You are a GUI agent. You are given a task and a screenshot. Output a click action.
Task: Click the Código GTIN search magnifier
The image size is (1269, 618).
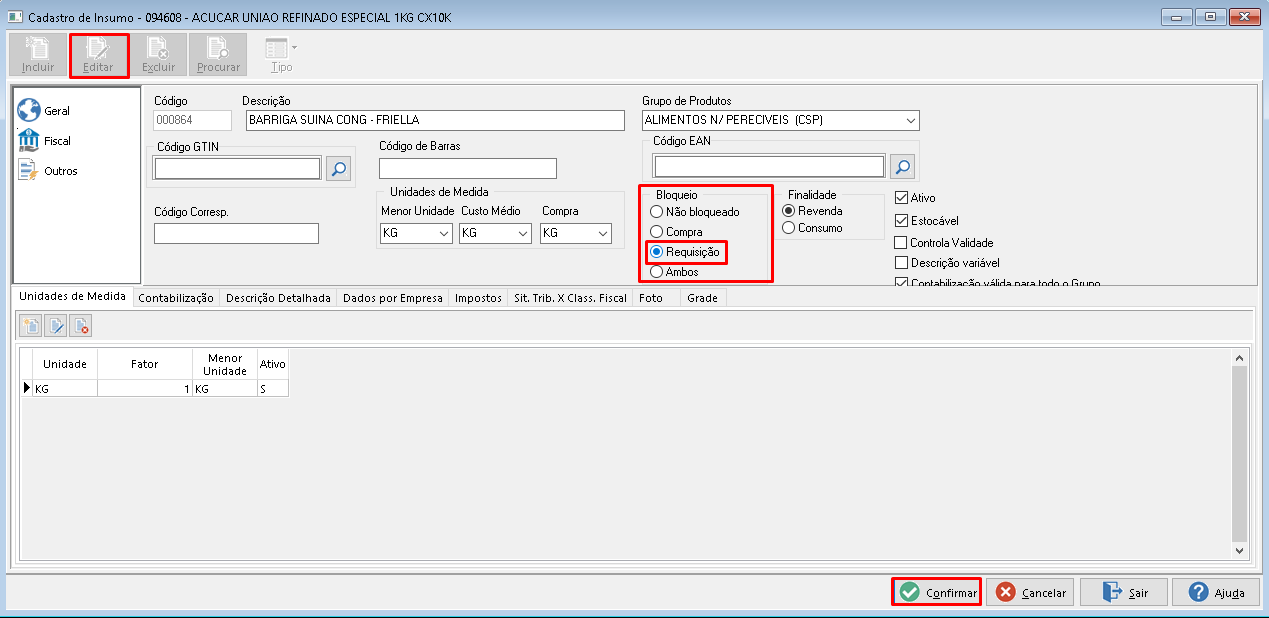coord(339,168)
